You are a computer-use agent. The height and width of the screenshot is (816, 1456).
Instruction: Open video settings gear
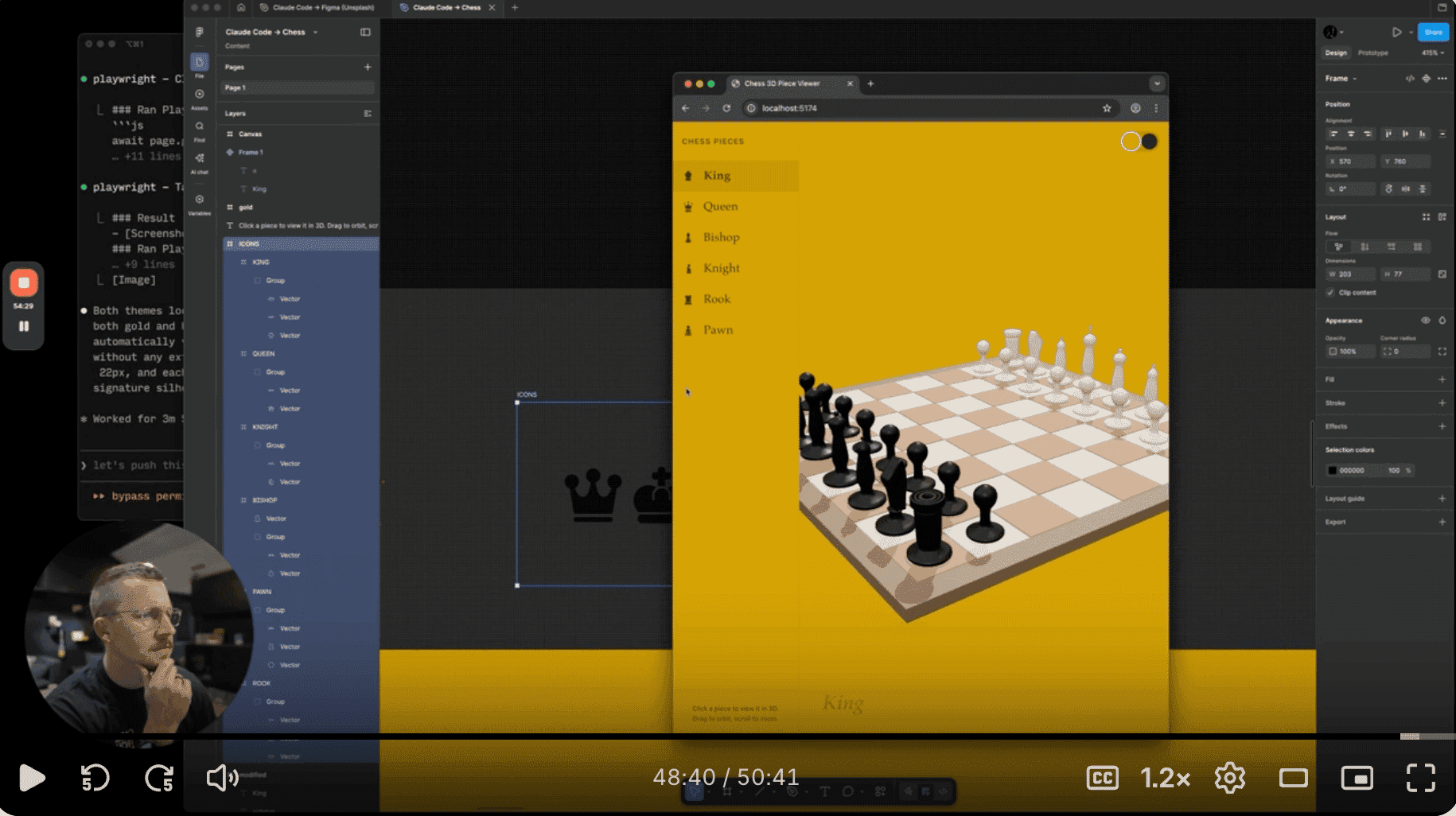1229,778
